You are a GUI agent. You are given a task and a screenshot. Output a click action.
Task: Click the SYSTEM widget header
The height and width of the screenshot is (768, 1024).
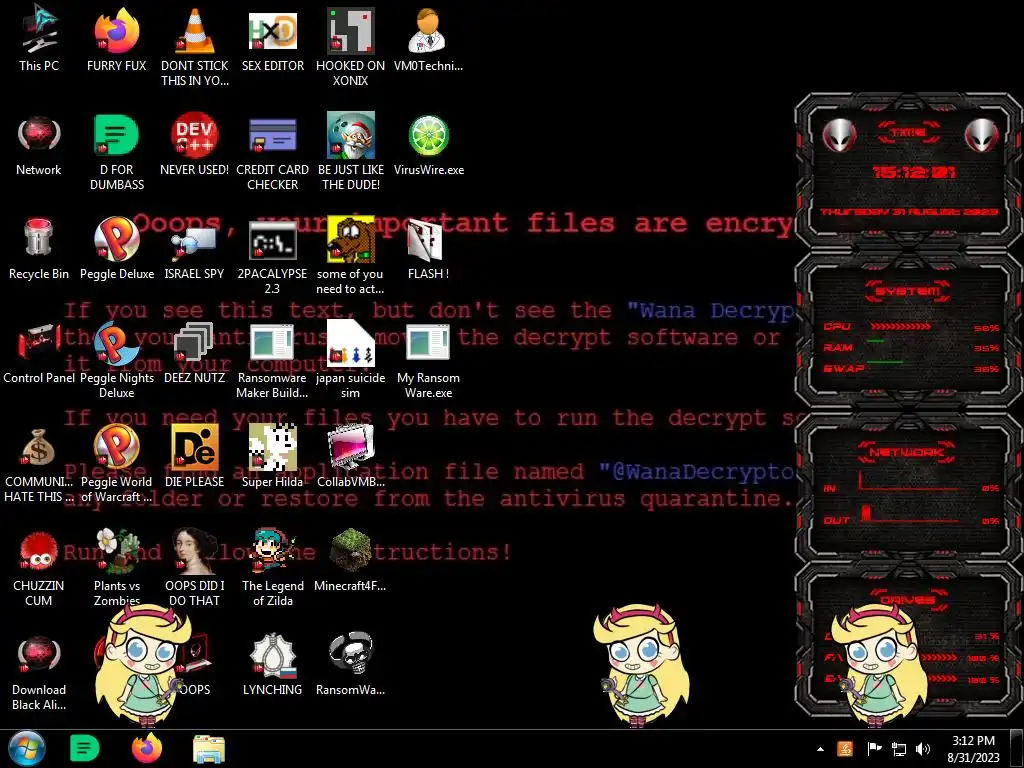pyautogui.click(x=908, y=291)
